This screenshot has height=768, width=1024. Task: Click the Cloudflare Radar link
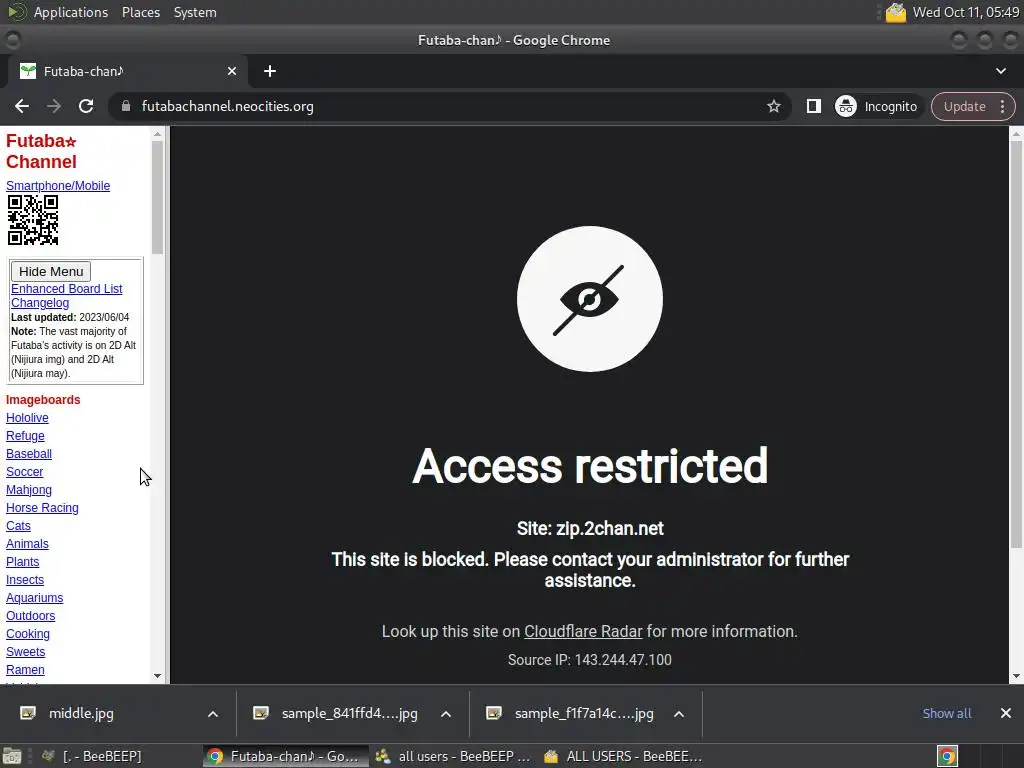click(583, 632)
